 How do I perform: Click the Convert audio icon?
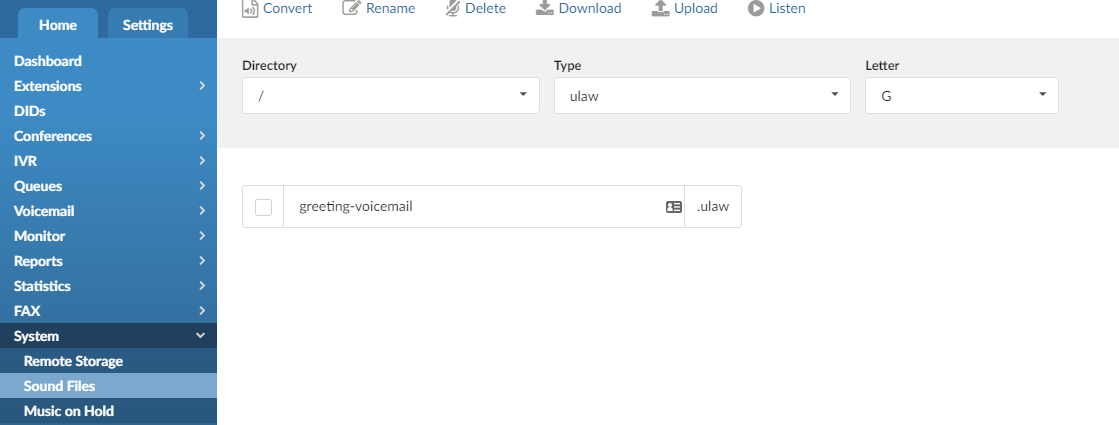coord(250,9)
